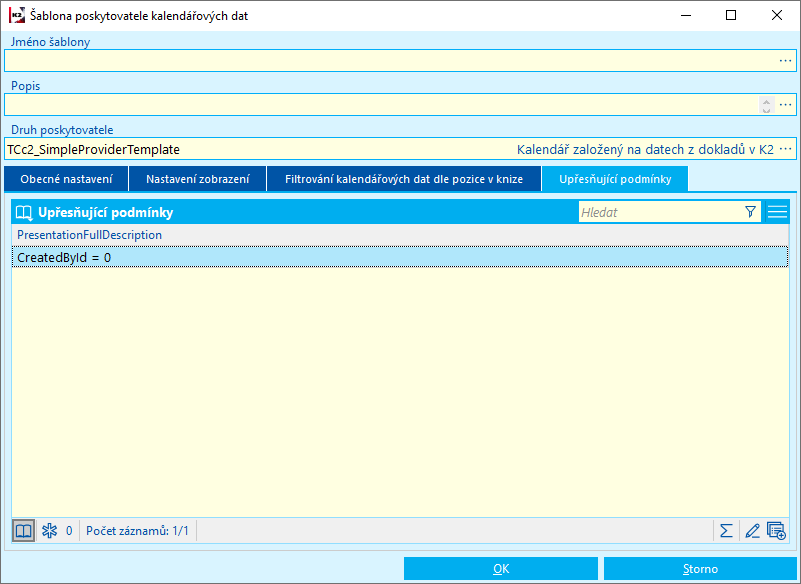
Task: Click the down arrow of Popis field
Action: pyautogui.click(x=766, y=109)
